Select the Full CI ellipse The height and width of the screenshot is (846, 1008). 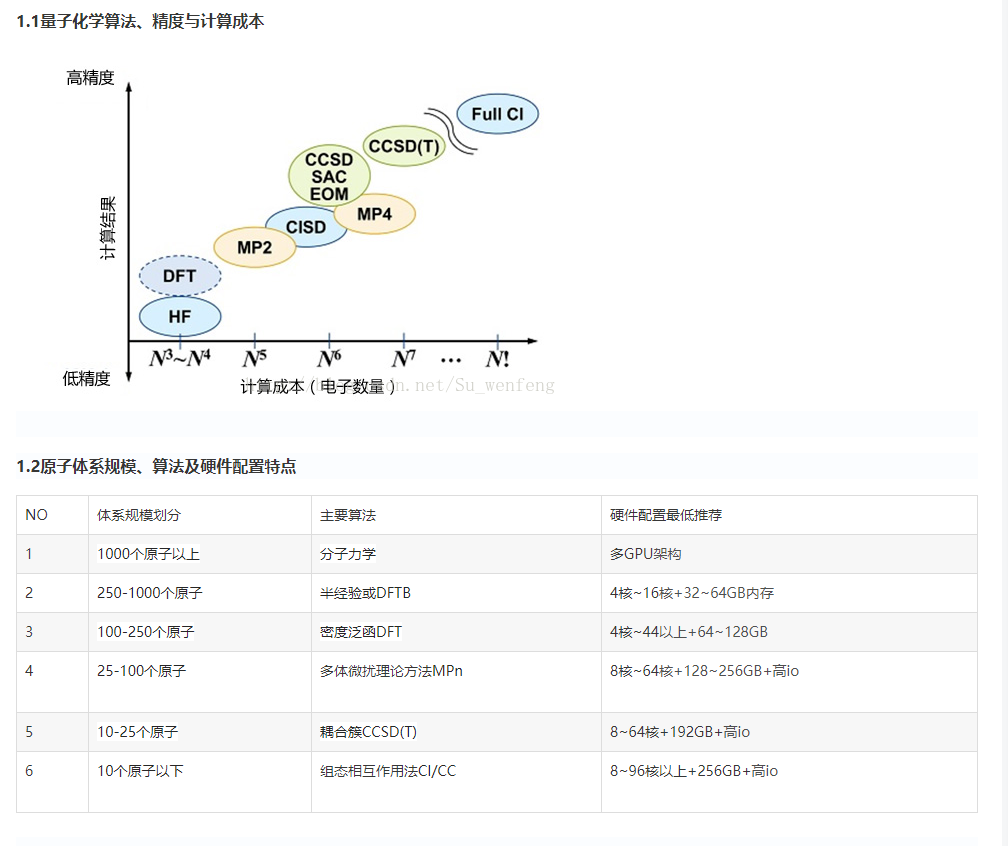(497, 114)
